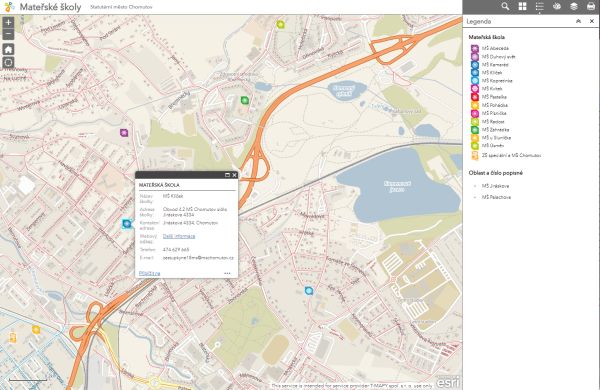This screenshot has width=600, height=390.
Task: Zoom in with the plus button
Action: coord(8,22)
